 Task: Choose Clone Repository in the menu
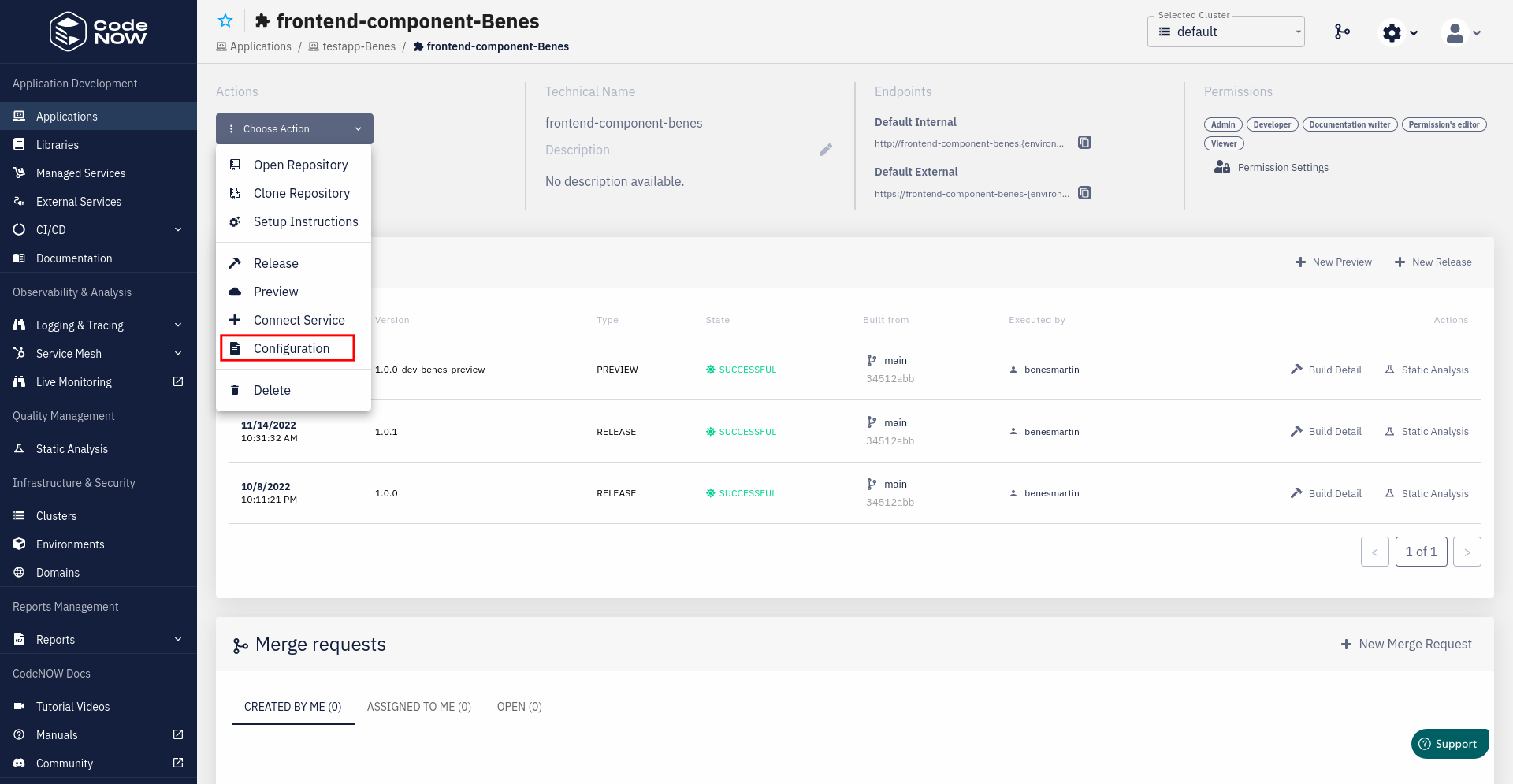293,193
